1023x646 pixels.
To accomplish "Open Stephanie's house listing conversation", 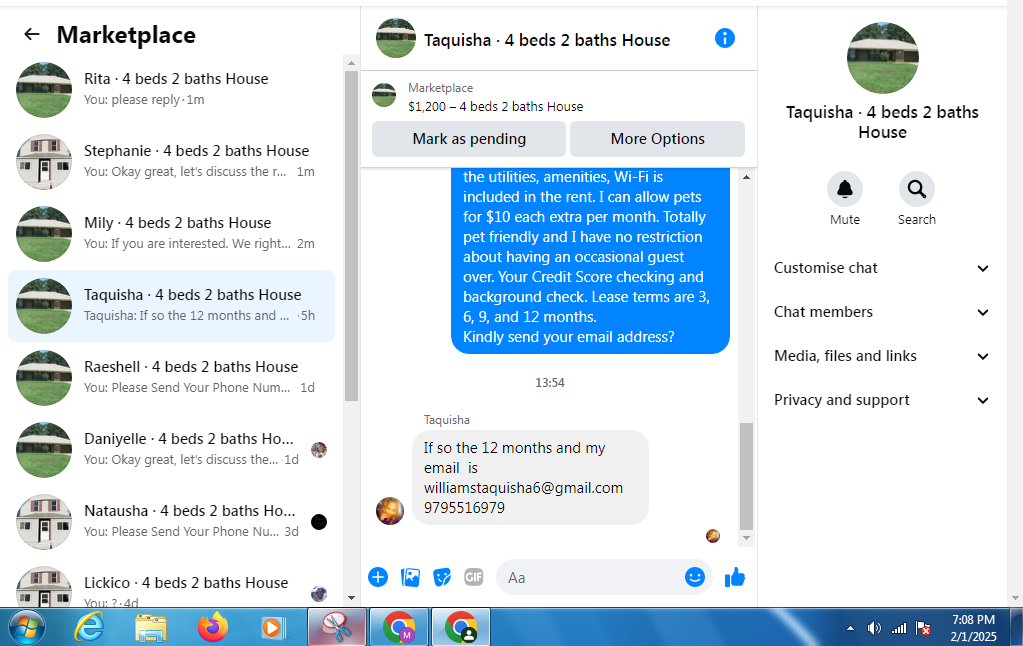I will (172, 161).
